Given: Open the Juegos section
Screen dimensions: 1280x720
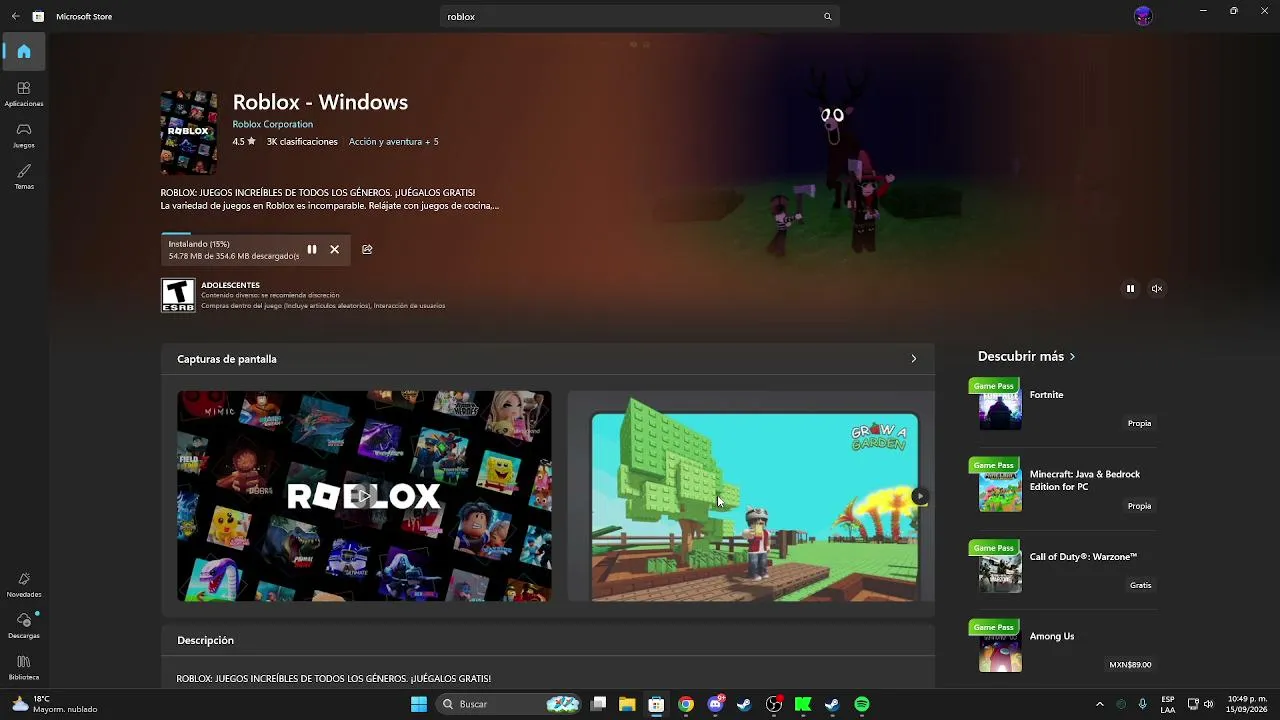Looking at the screenshot, I should pyautogui.click(x=24, y=135).
